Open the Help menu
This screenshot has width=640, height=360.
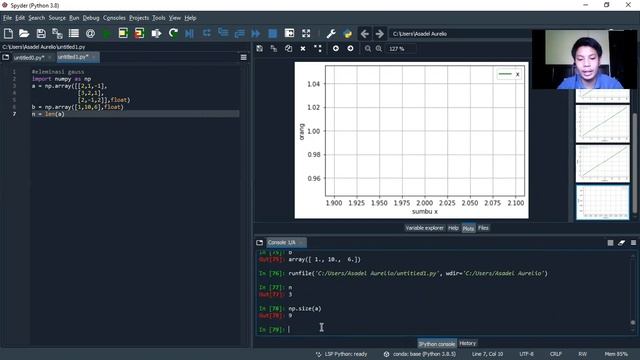190,18
